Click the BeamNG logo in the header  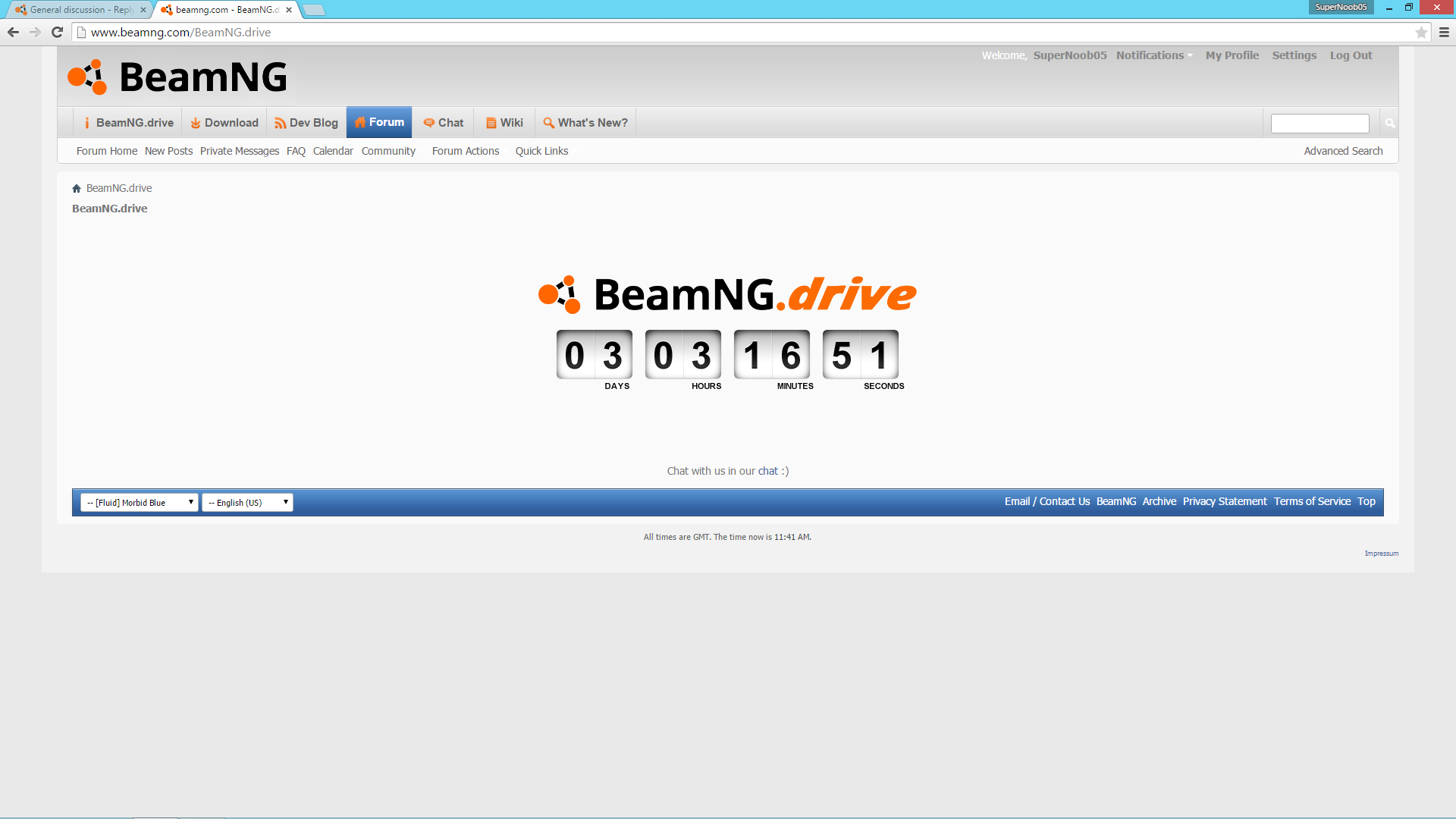pos(177,77)
